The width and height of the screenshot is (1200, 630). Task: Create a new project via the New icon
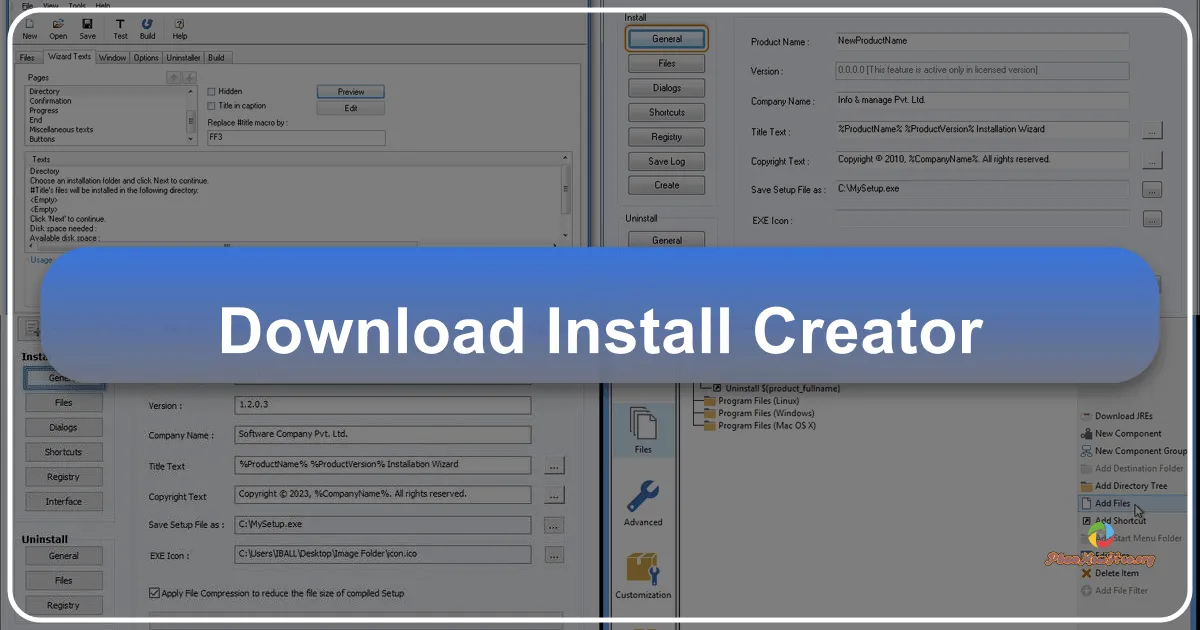29,28
